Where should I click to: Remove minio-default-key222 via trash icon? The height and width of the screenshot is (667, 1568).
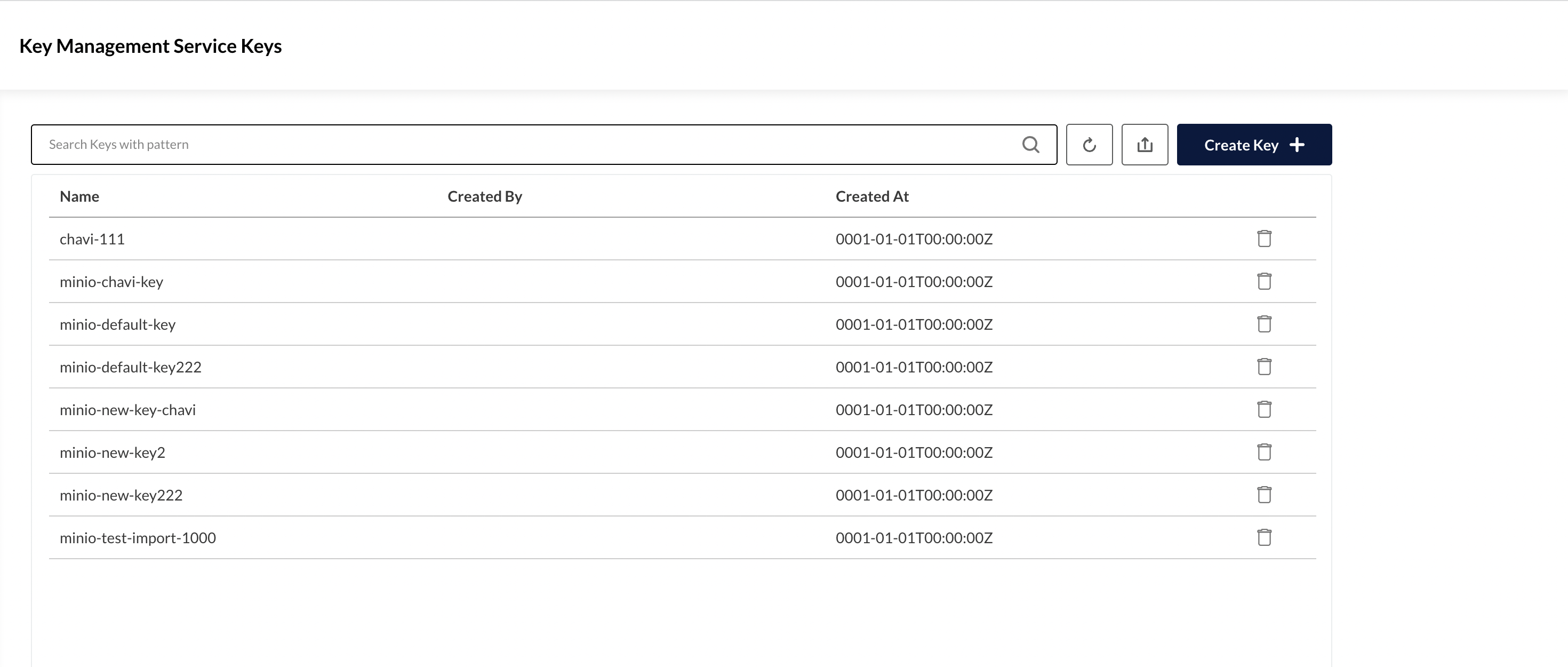point(1263,367)
